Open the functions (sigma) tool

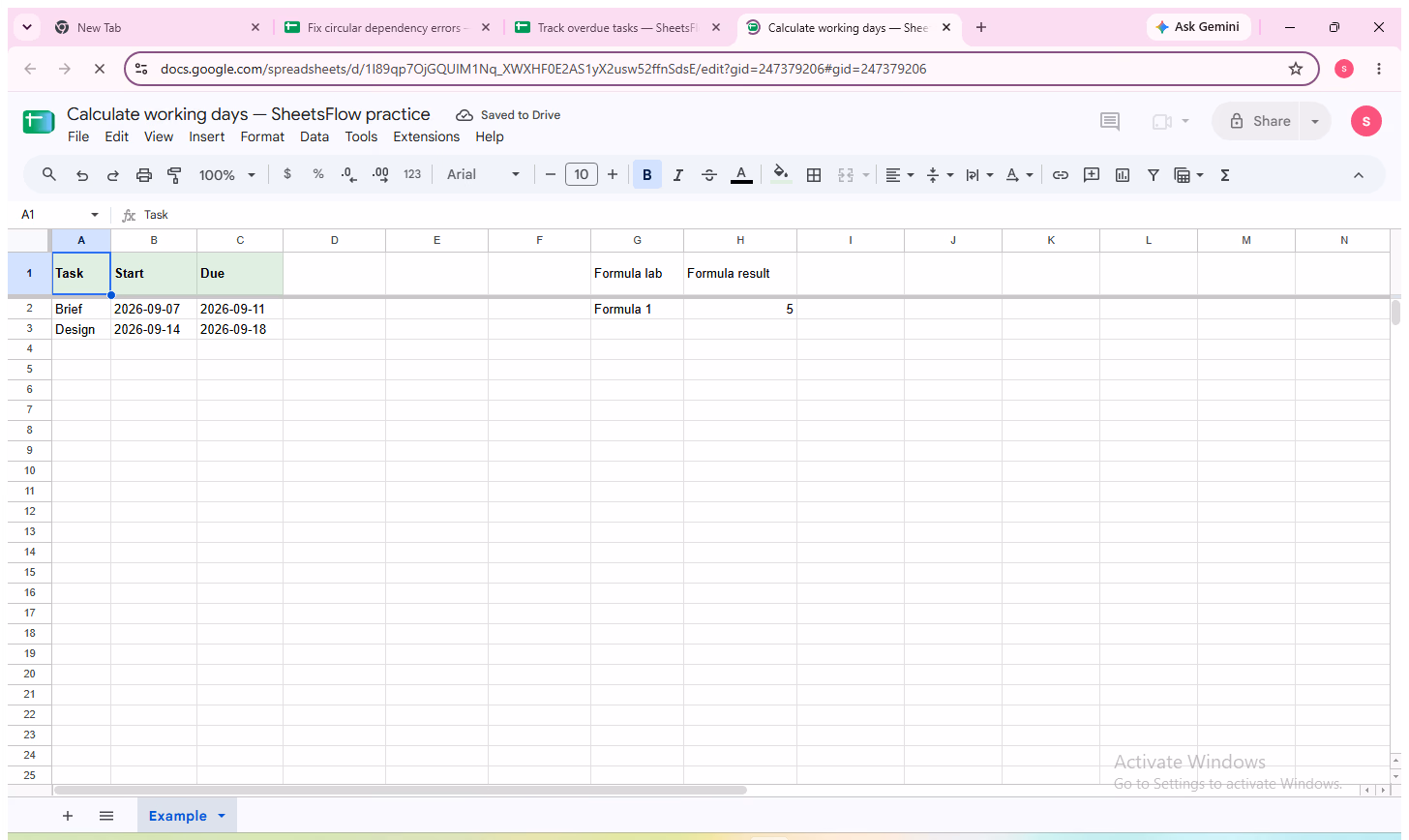click(1225, 175)
